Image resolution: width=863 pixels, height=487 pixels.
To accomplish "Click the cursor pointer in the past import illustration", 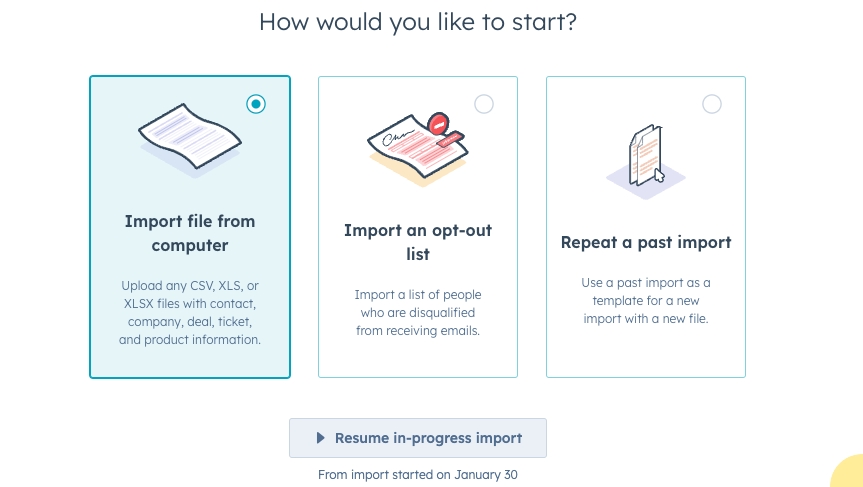I will (x=658, y=176).
